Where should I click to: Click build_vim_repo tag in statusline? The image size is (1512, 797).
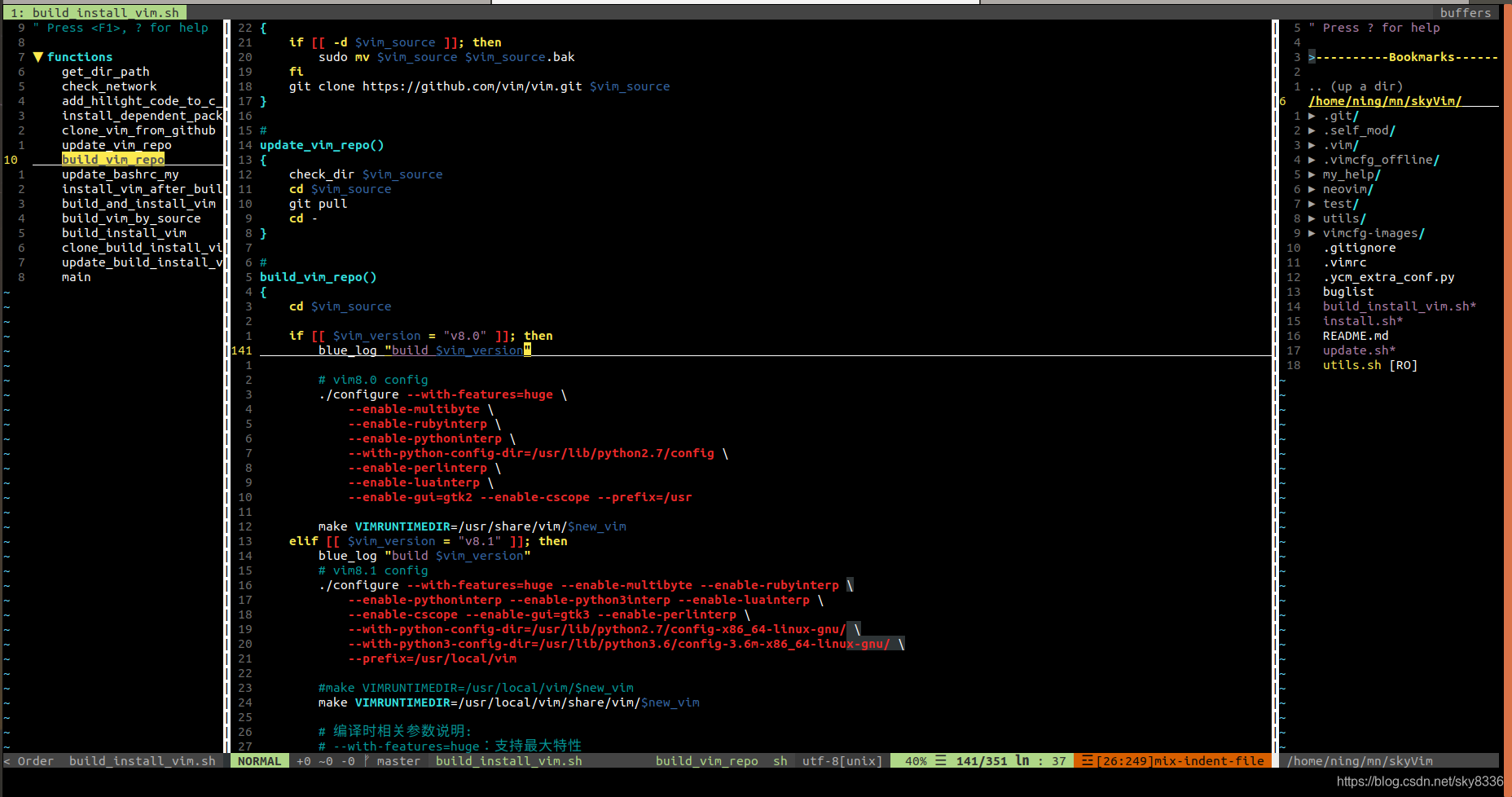click(706, 761)
